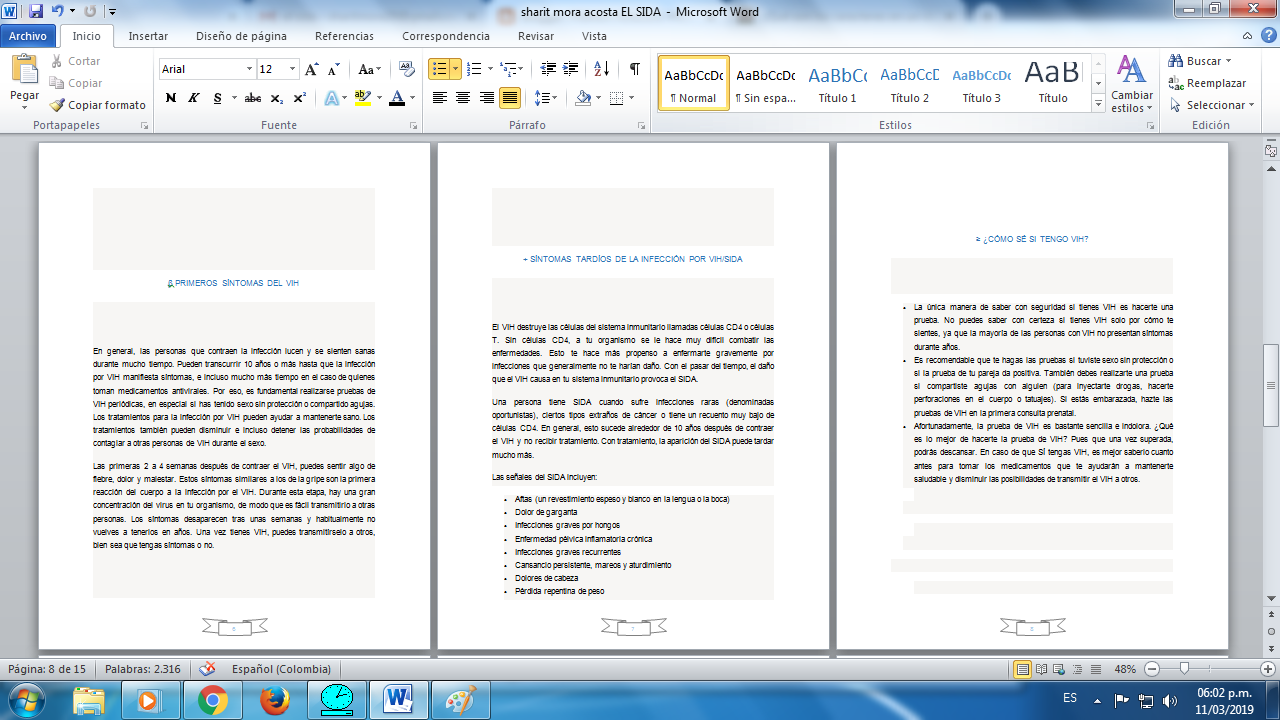Click the Subscript icon
1280x720 pixels.
278,100
